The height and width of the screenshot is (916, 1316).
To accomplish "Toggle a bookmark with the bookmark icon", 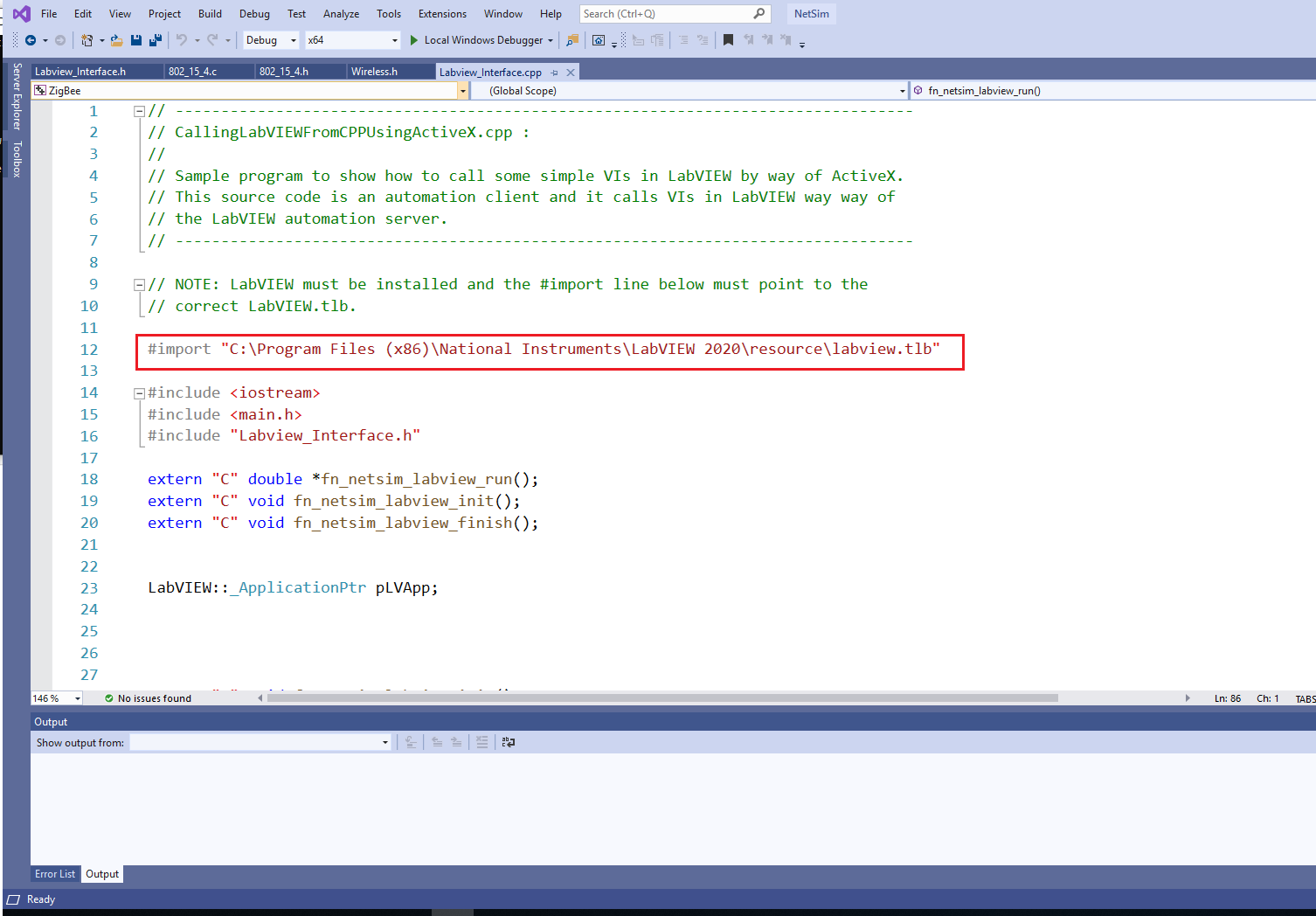I will pyautogui.click(x=728, y=40).
